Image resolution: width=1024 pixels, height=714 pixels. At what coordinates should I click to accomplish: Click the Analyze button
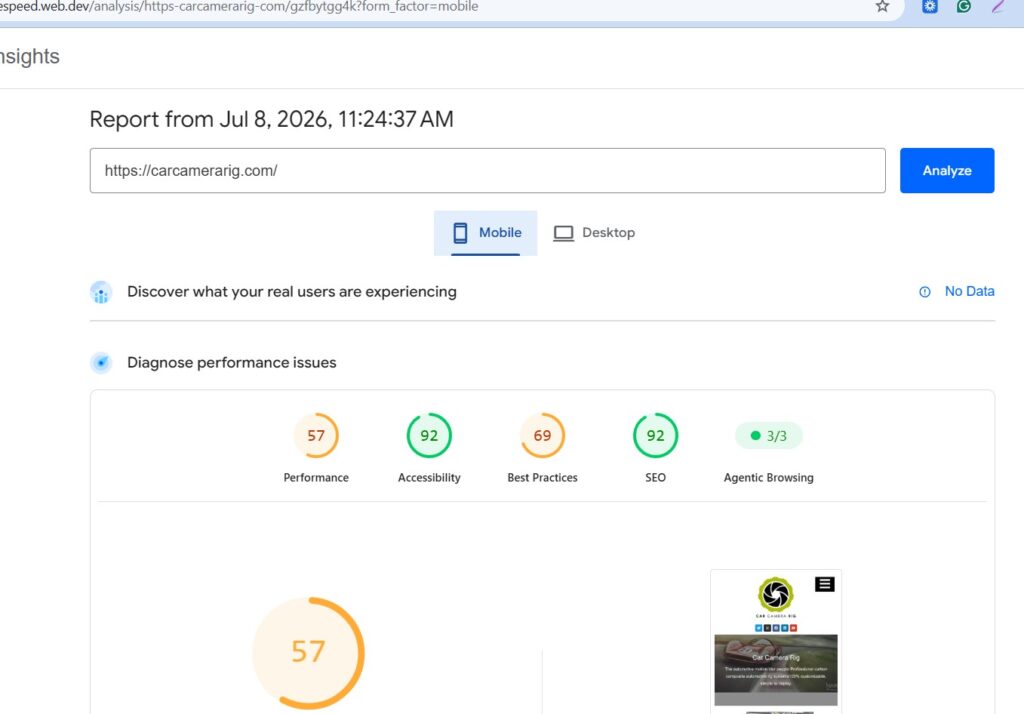947,170
